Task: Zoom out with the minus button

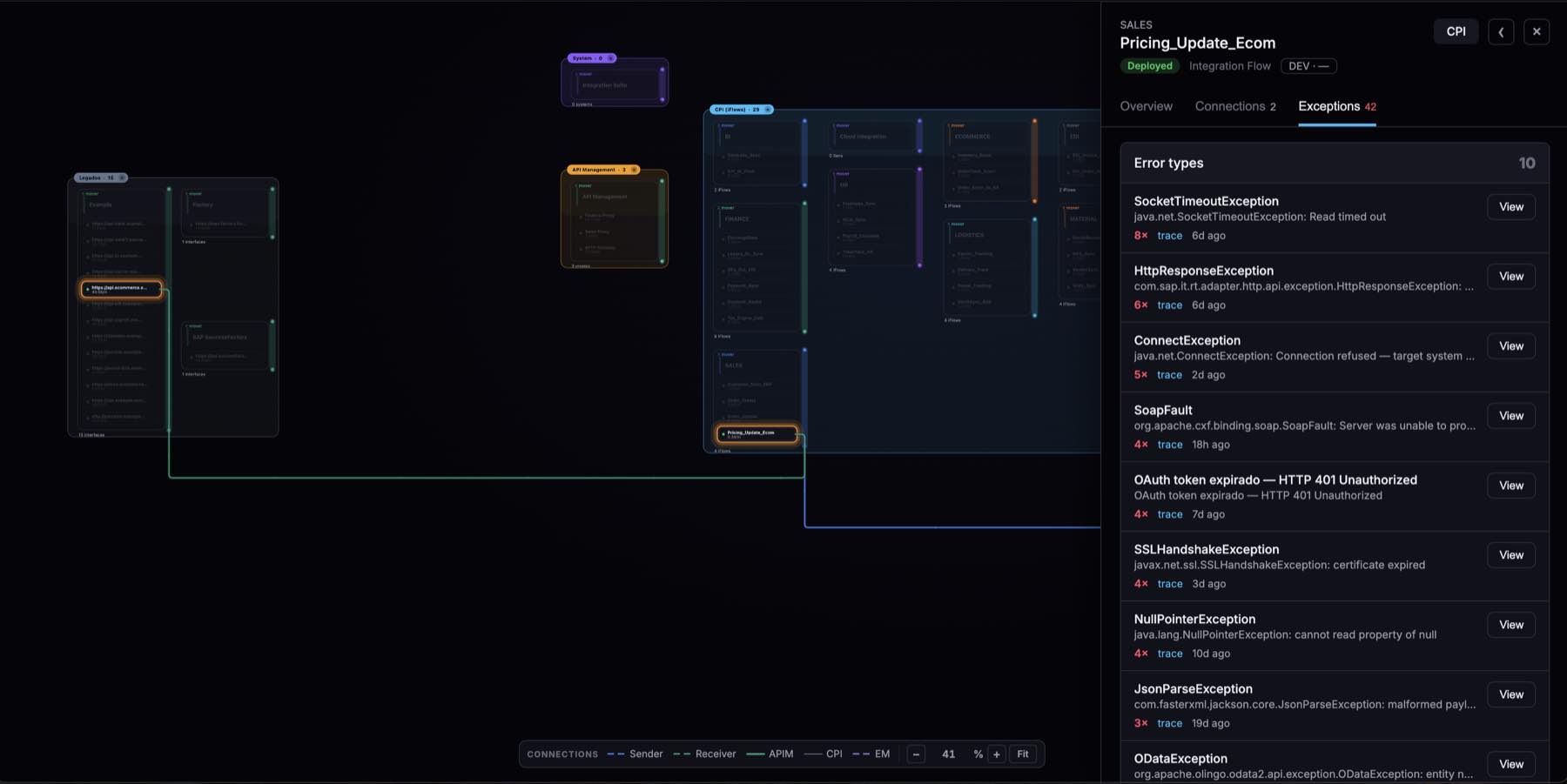Action: [x=916, y=754]
